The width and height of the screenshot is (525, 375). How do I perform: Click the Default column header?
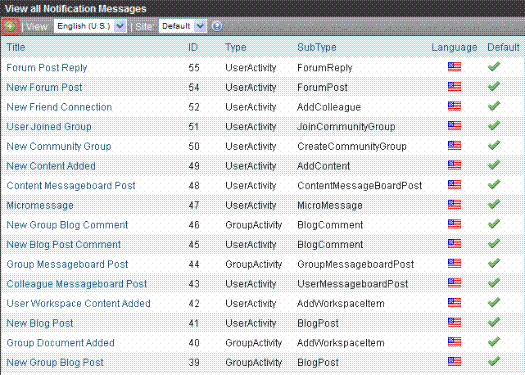click(503, 47)
